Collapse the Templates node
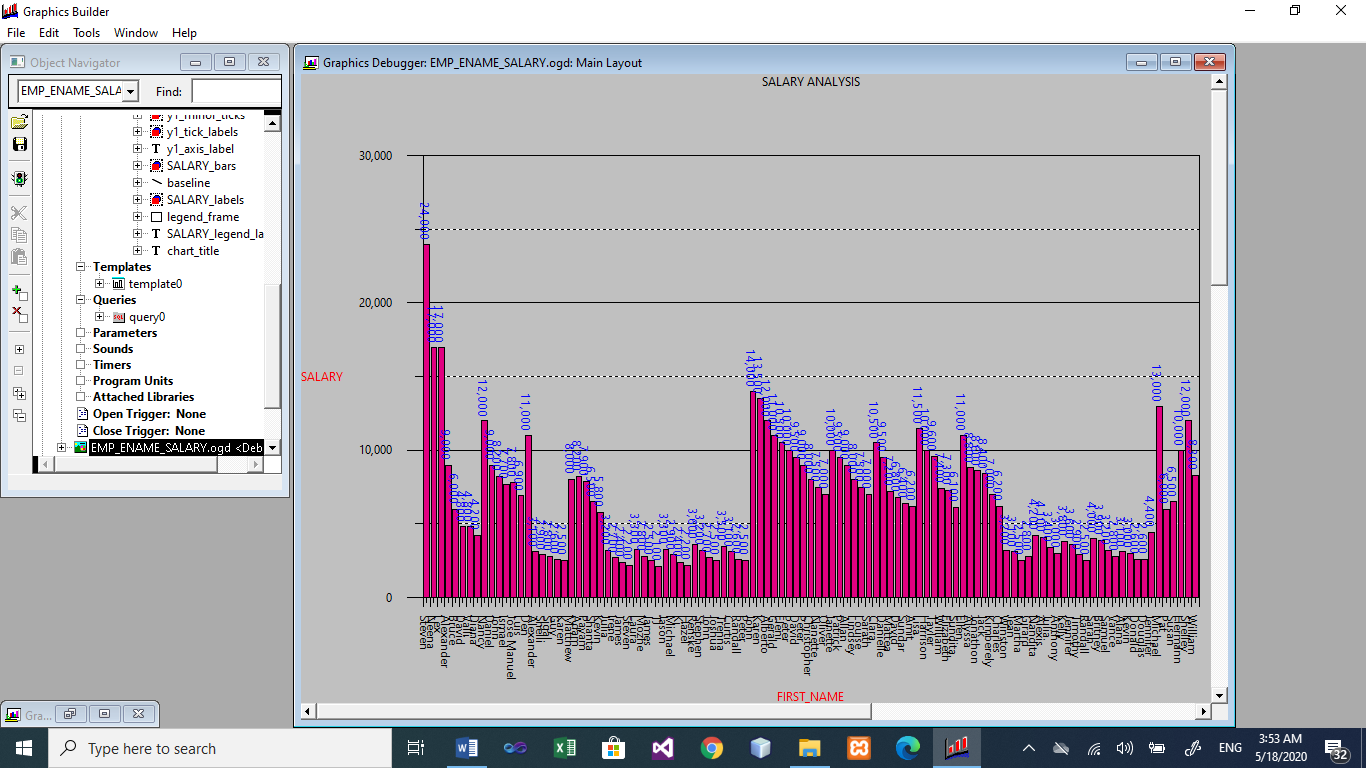The height and width of the screenshot is (768, 1366). [x=81, y=267]
